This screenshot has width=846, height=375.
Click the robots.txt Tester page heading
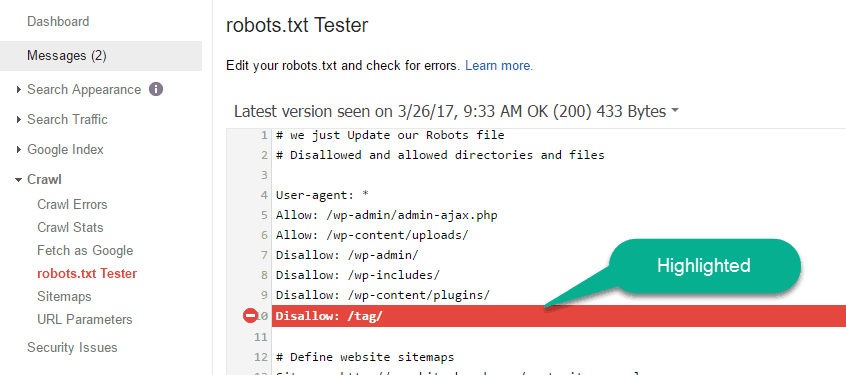[297, 25]
